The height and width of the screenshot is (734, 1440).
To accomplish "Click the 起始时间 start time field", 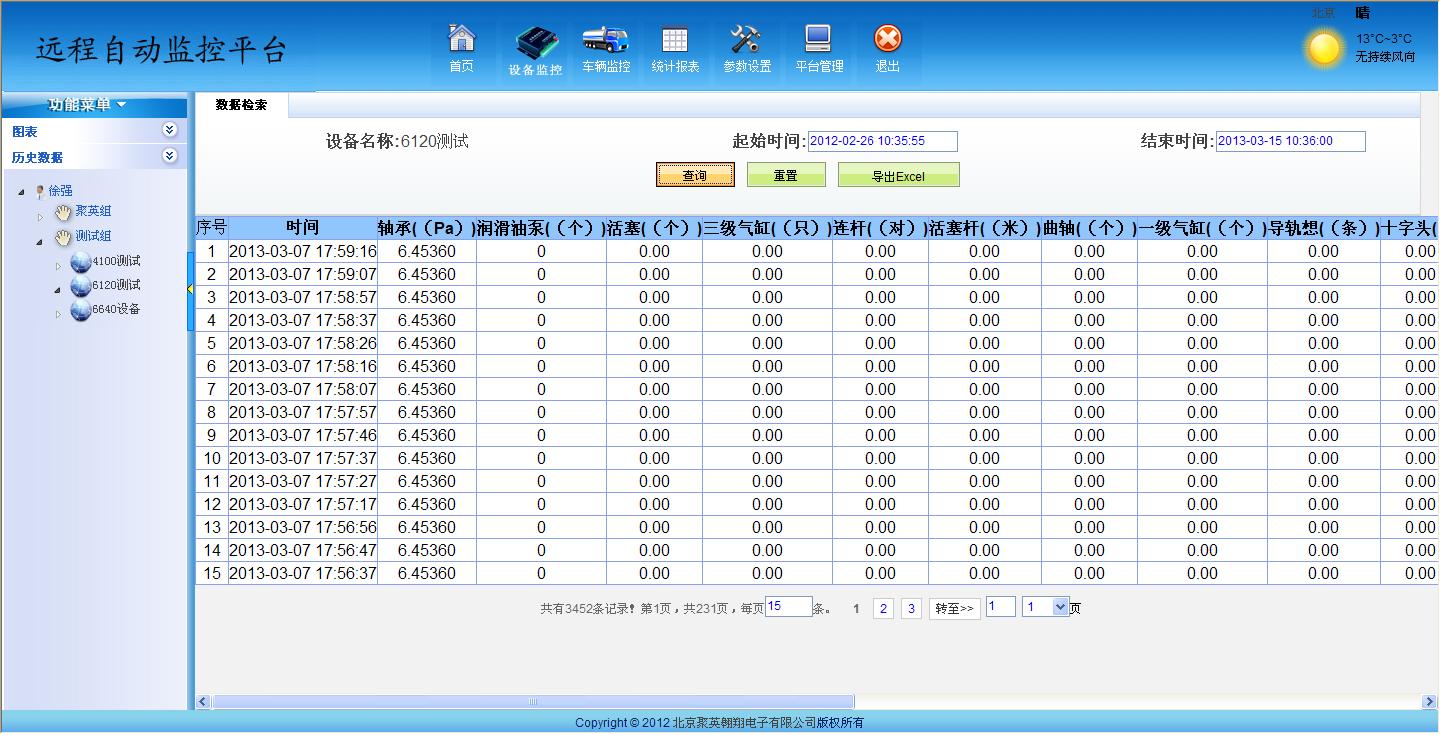I will coord(885,141).
